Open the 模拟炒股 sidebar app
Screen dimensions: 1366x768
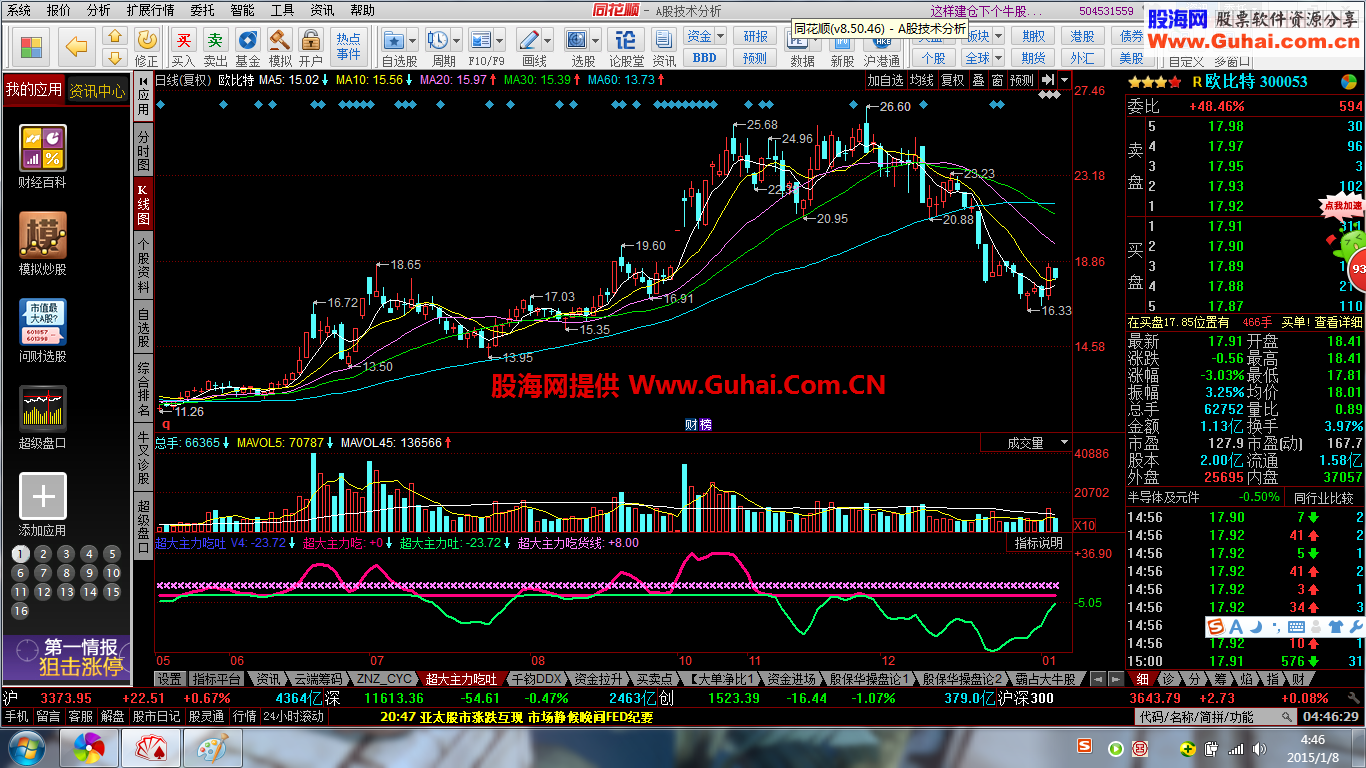[x=42, y=244]
